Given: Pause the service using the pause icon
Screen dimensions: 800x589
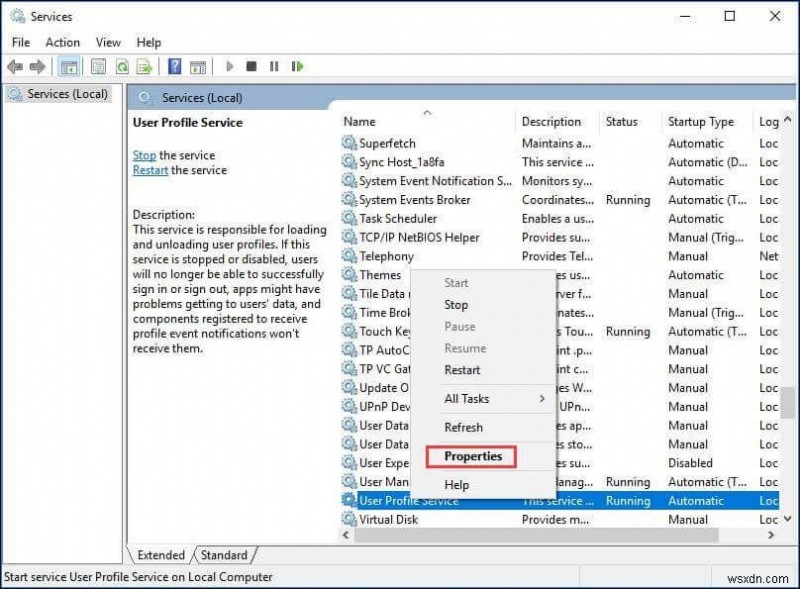Looking at the screenshot, I should [274, 66].
